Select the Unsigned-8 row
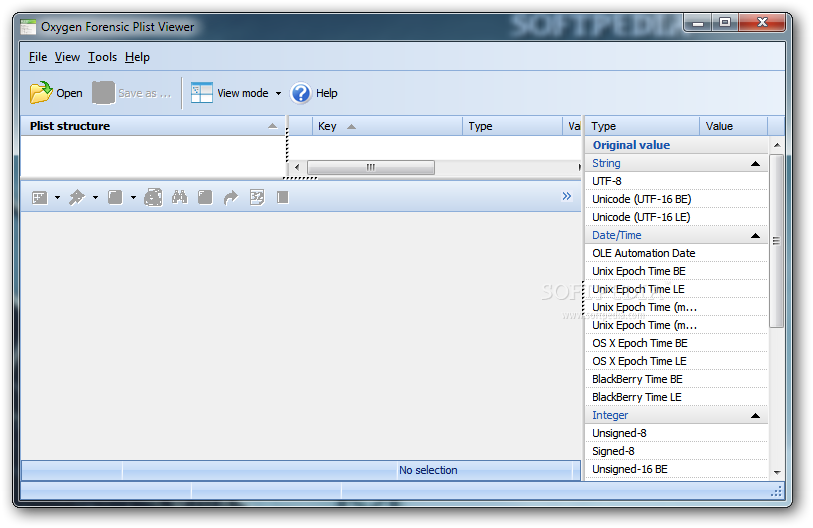This screenshot has width=813, height=528. pos(677,433)
